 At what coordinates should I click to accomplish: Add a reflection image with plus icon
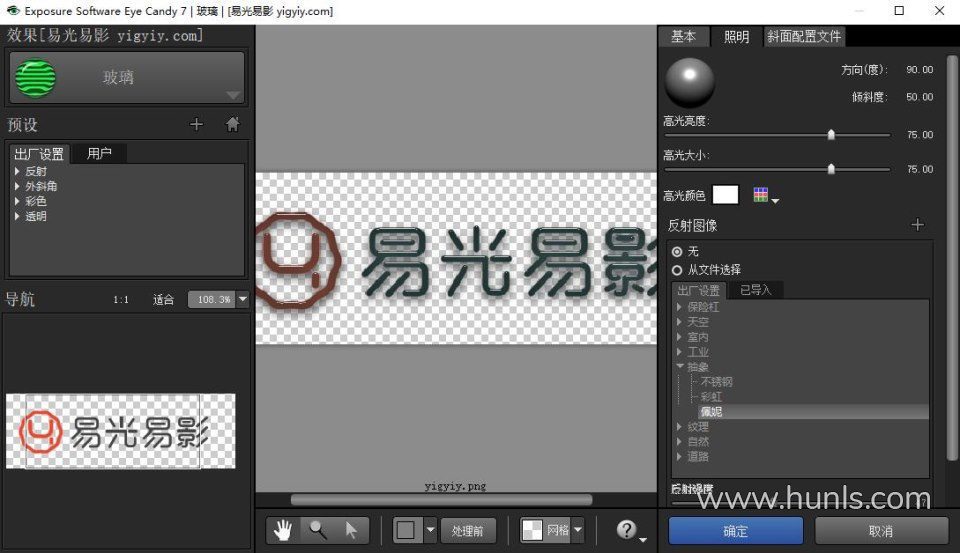tap(917, 225)
